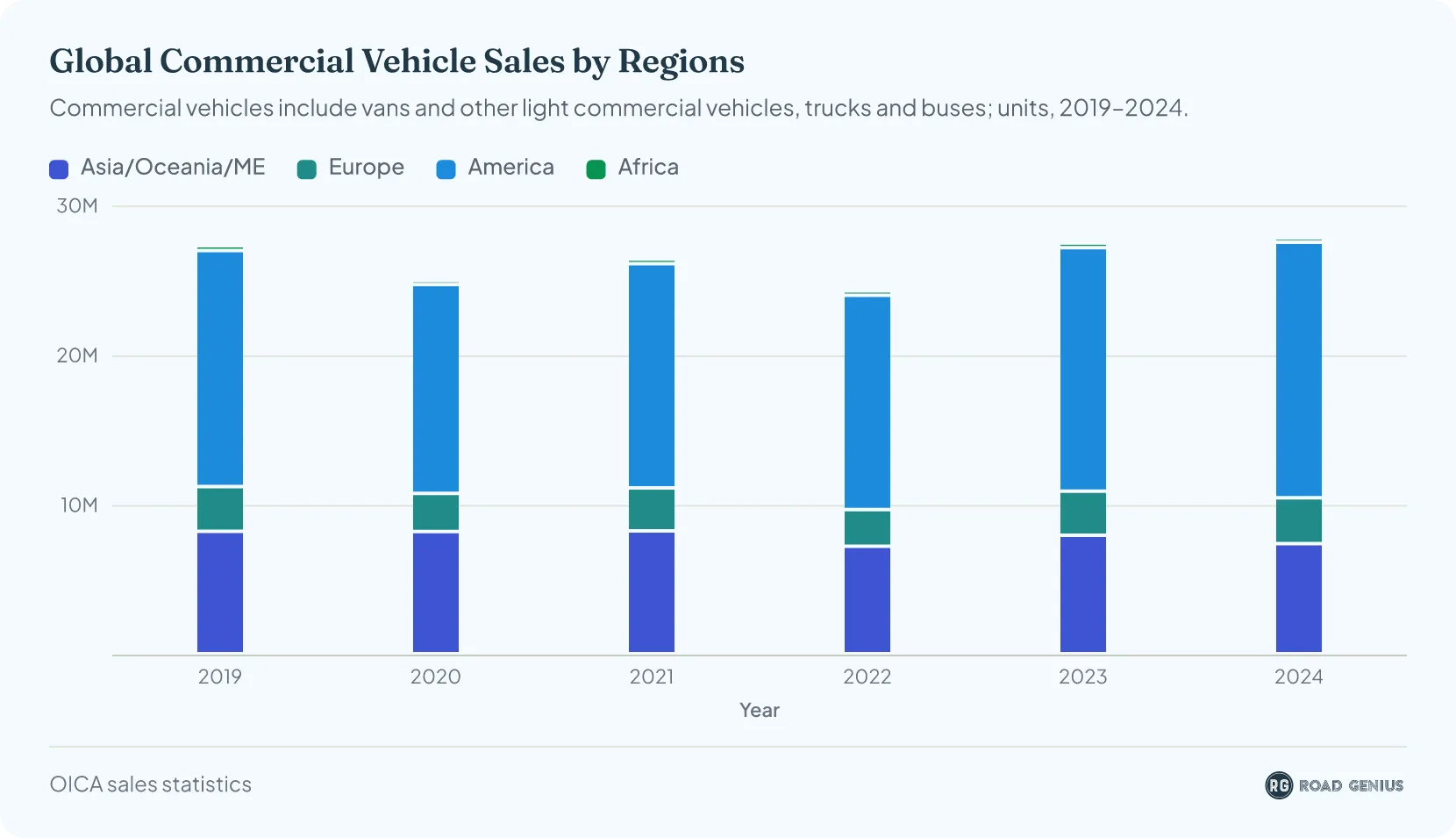Click the OICA sales statistics source text
This screenshot has width=1456, height=838.
point(151,784)
